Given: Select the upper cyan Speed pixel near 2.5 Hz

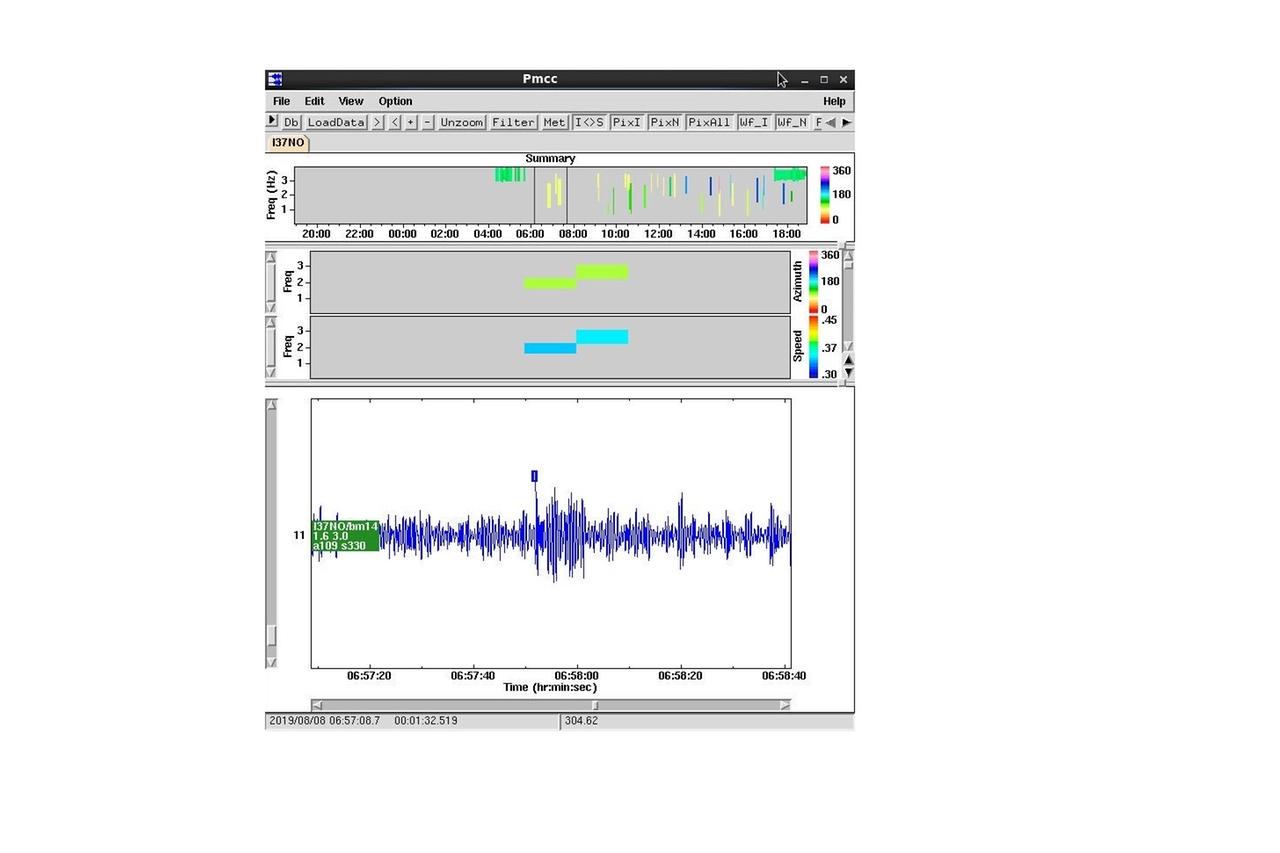Looking at the screenshot, I should click(602, 337).
